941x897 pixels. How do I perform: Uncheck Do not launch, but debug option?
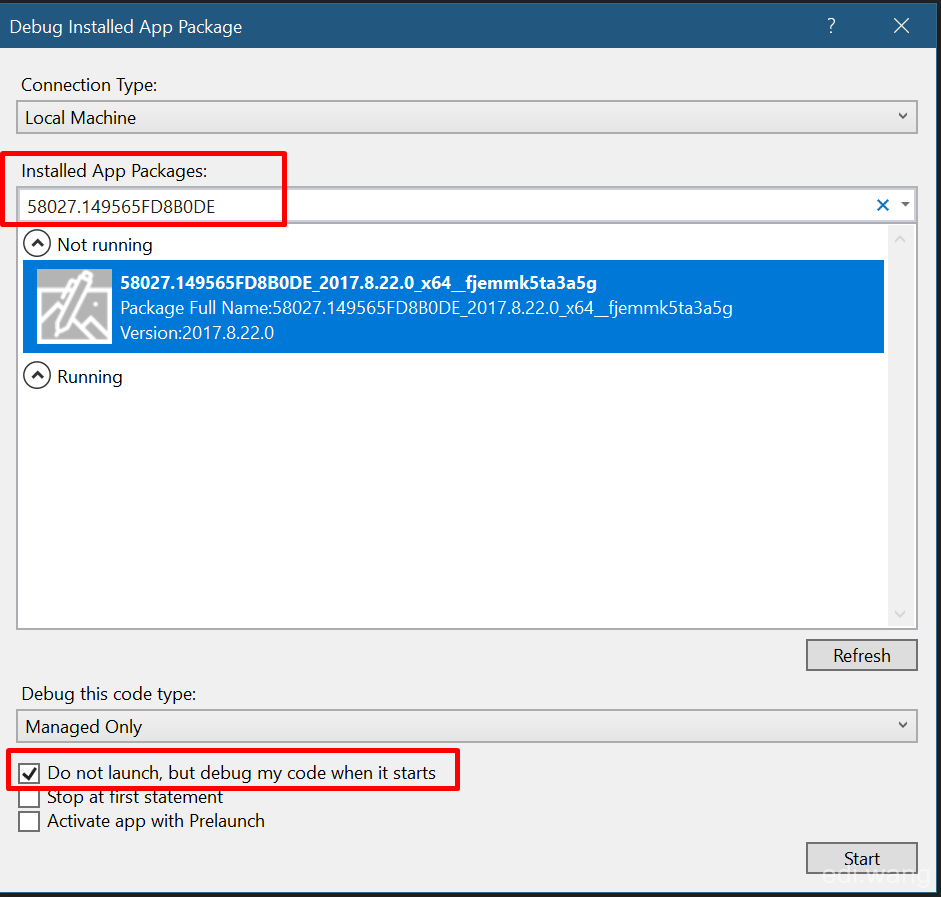(x=29, y=773)
